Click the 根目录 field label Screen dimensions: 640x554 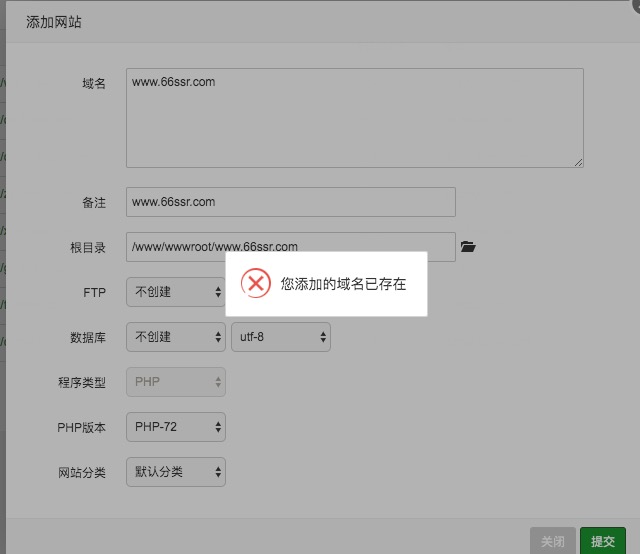pyautogui.click(x=88, y=247)
